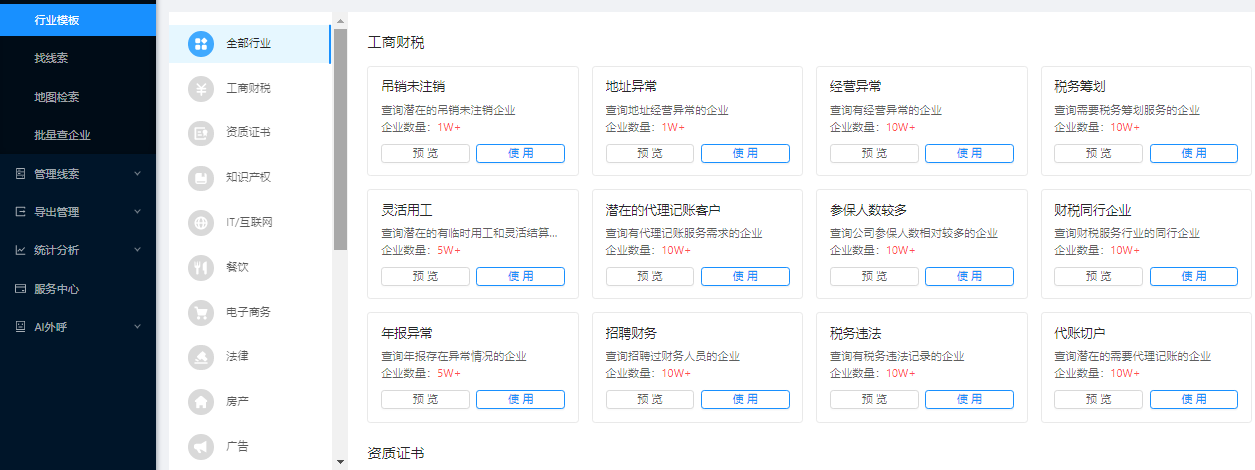Click the AI外呼 sidebar icon

point(20,327)
